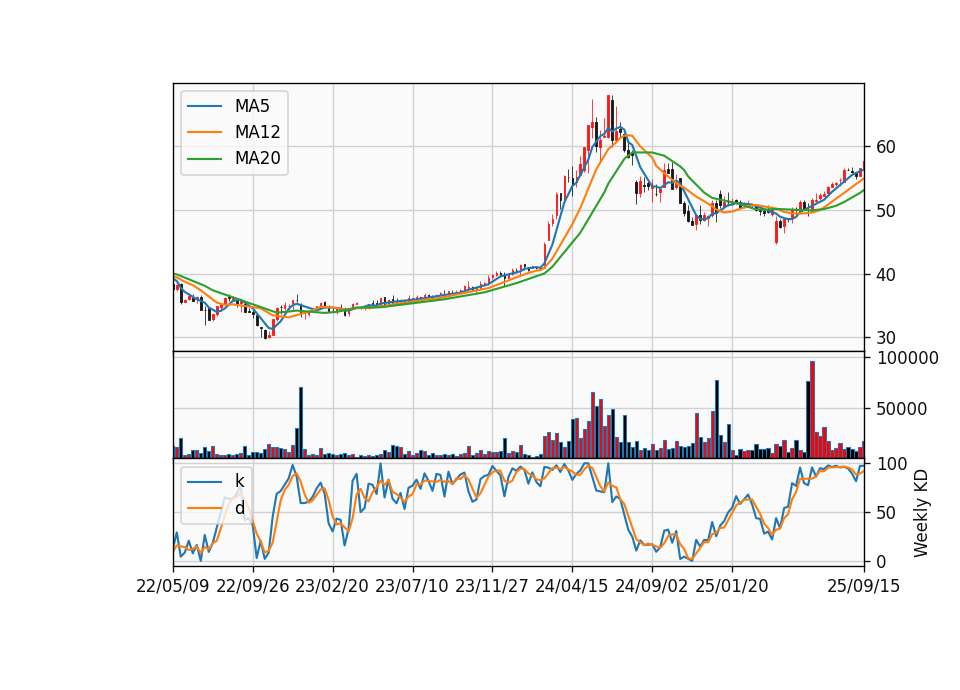The image size is (960, 690).
Task: Click the MA5 legend label
Action: point(252,106)
